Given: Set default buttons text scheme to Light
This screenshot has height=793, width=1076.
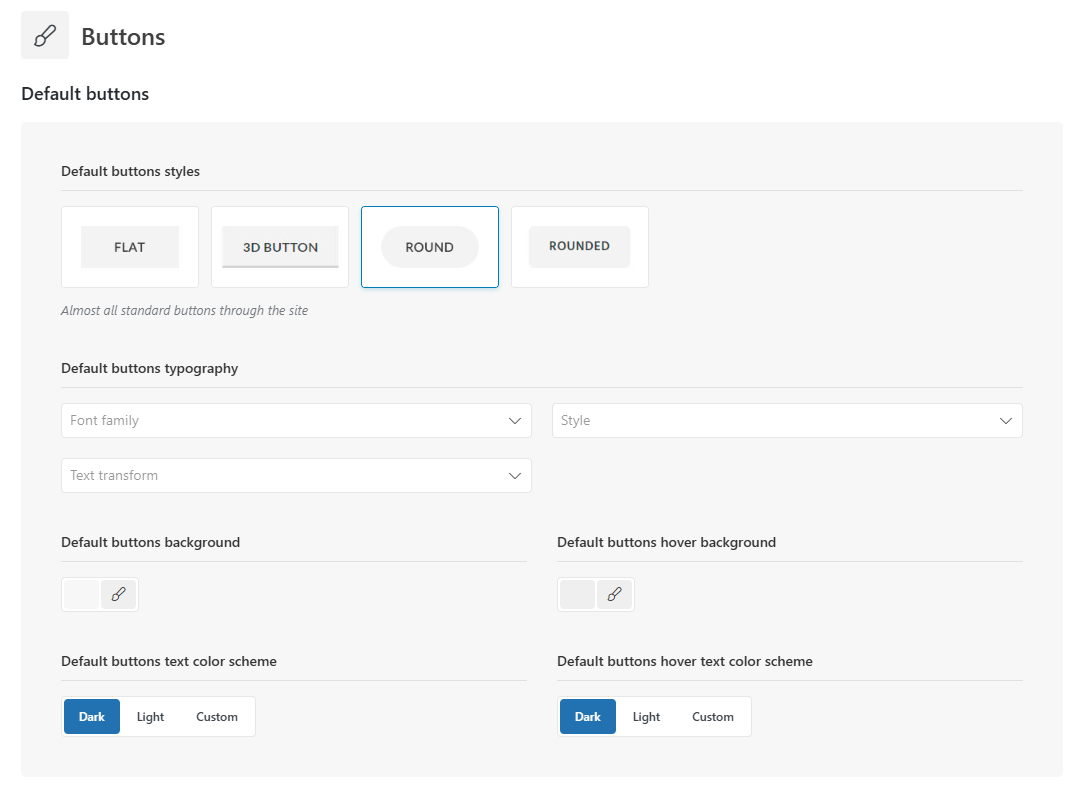Looking at the screenshot, I should click(x=150, y=717).
